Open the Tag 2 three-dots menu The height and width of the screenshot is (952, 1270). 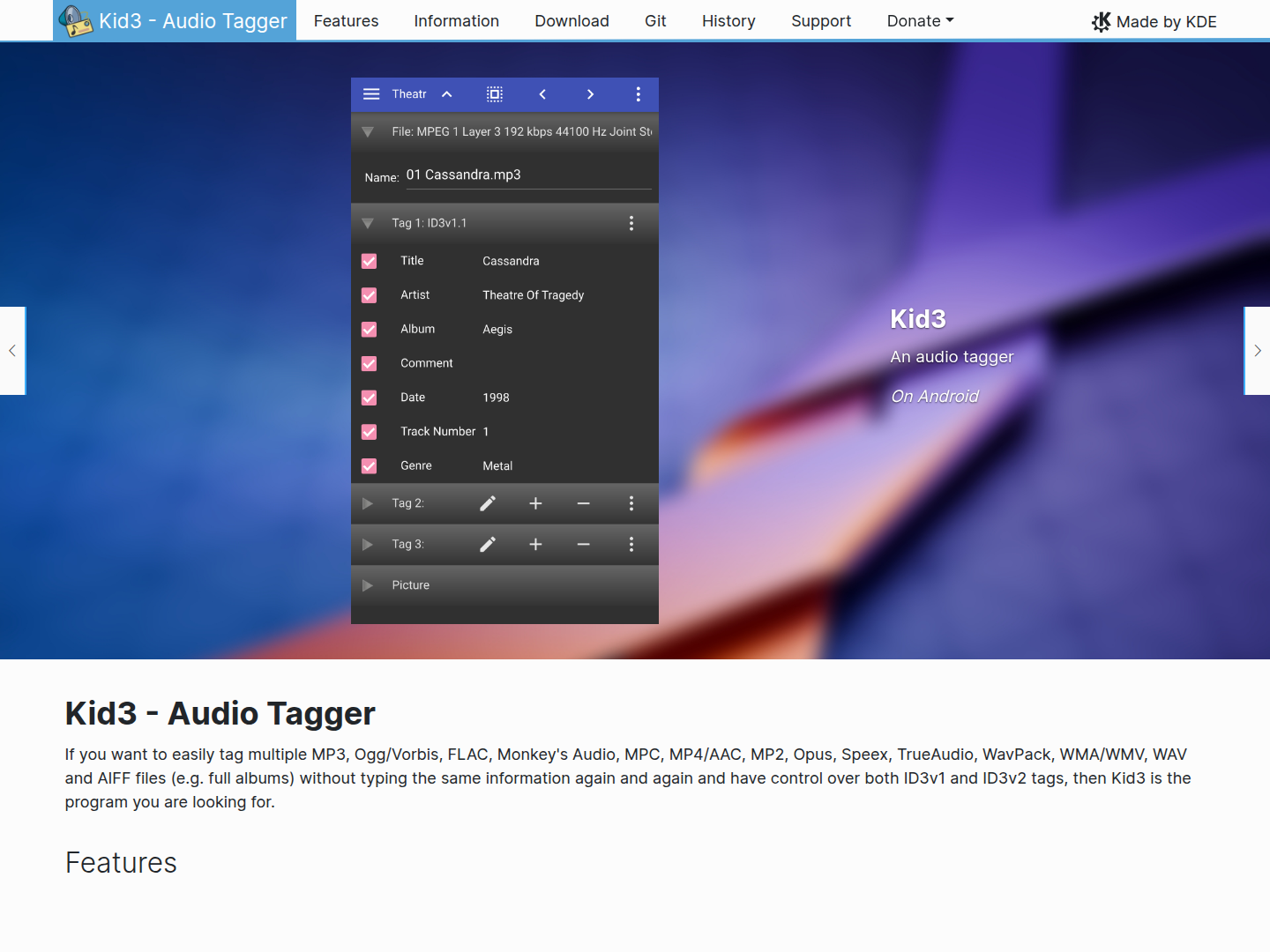(x=631, y=503)
